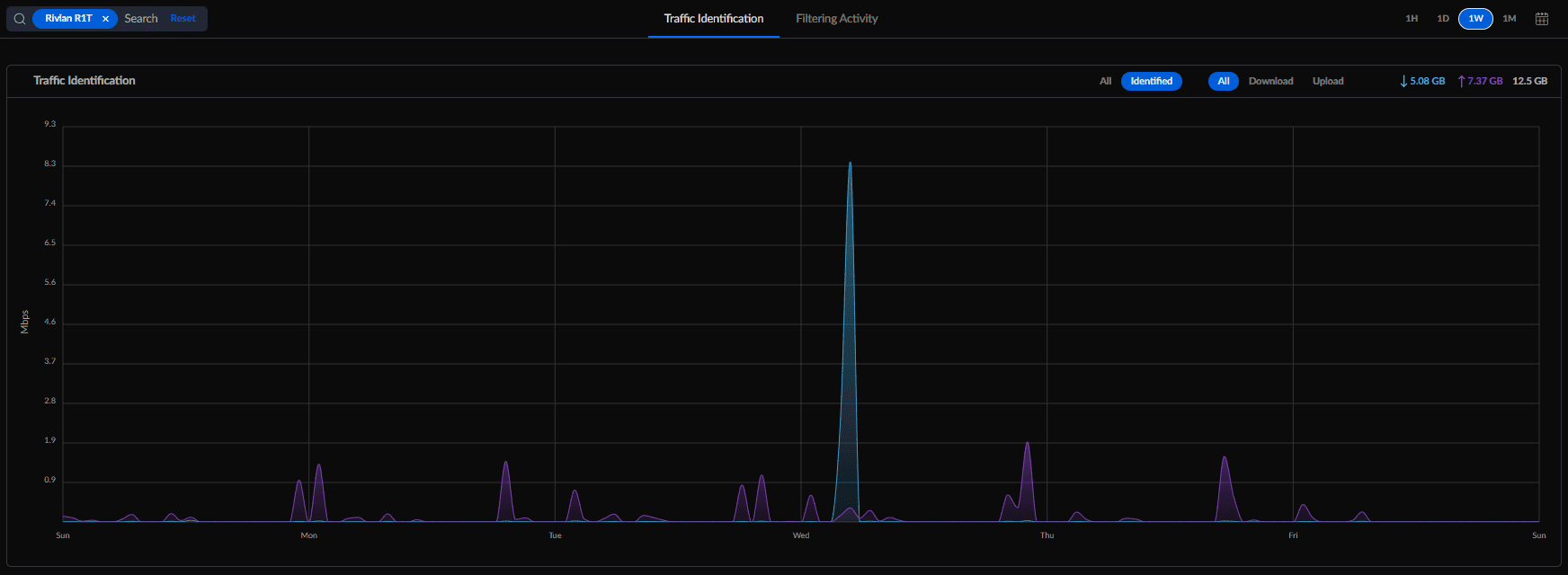The height and width of the screenshot is (575, 1568).
Task: Click the Fri axis label
Action: tap(1293, 535)
